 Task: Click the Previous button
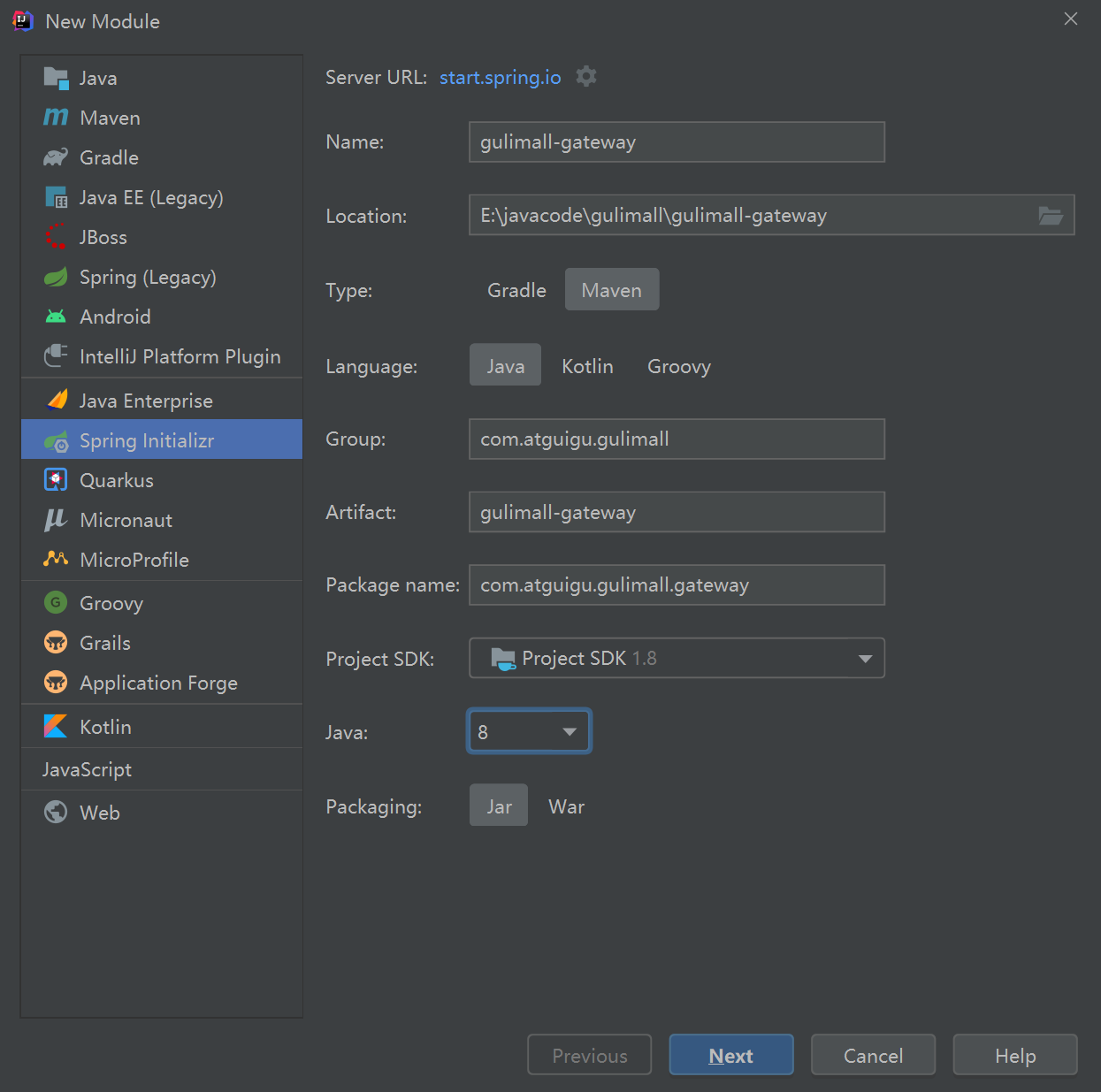pyautogui.click(x=590, y=1055)
